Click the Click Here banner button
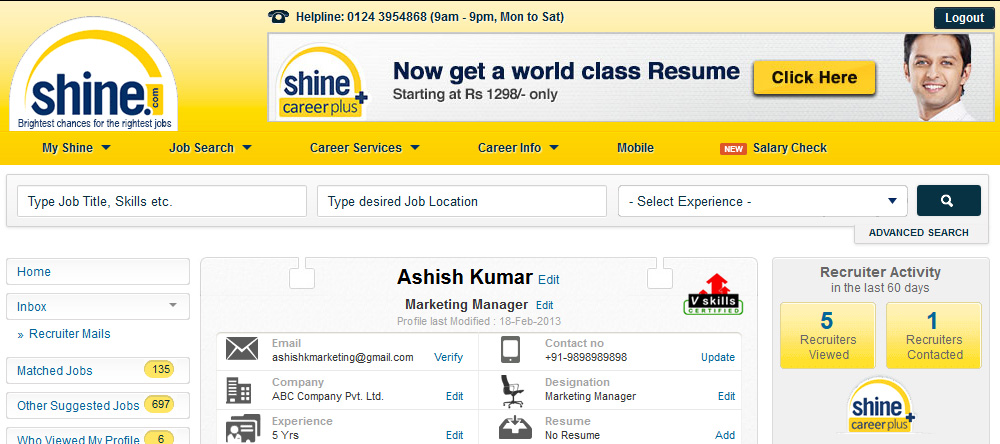Viewport: 1000px width, 444px height. [814, 78]
